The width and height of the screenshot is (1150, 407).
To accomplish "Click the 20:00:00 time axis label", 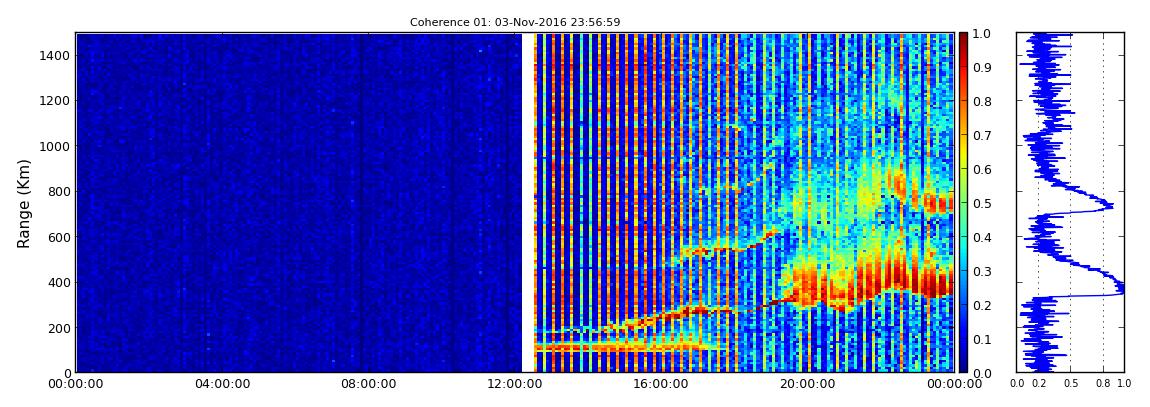I will coord(807,384).
